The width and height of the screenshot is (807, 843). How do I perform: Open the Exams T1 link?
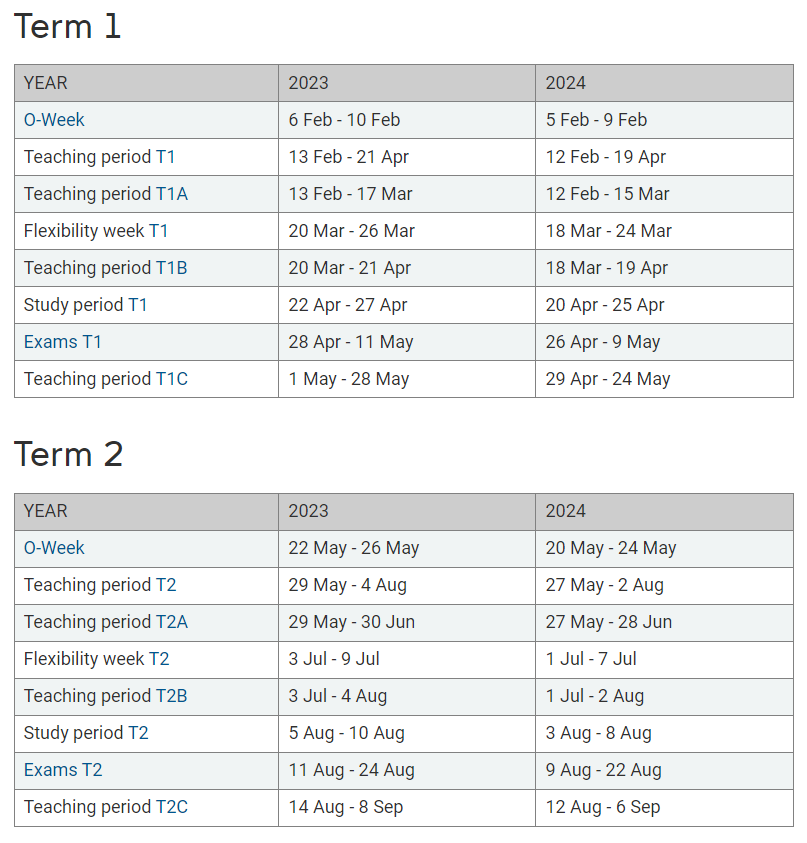coord(62,342)
